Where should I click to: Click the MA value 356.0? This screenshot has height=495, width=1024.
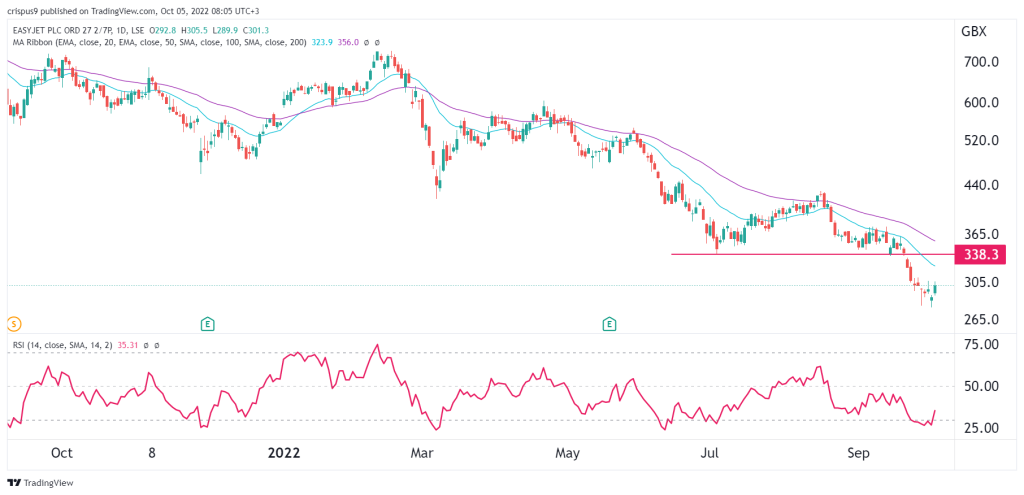347,42
